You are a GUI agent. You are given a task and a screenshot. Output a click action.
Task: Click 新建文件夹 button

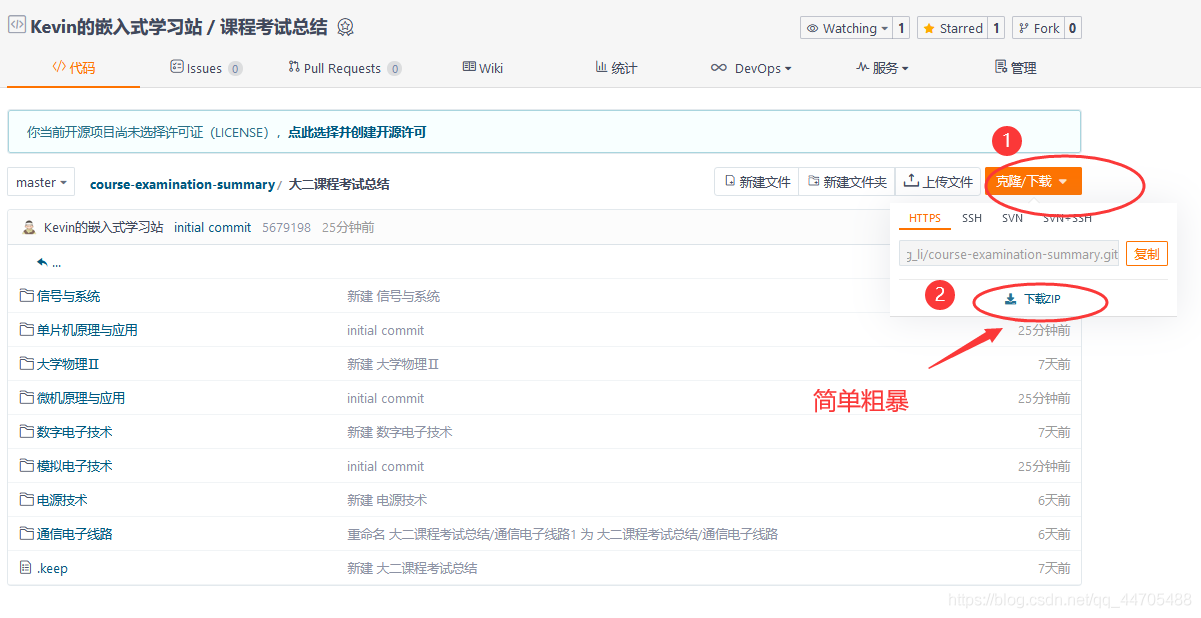point(847,182)
